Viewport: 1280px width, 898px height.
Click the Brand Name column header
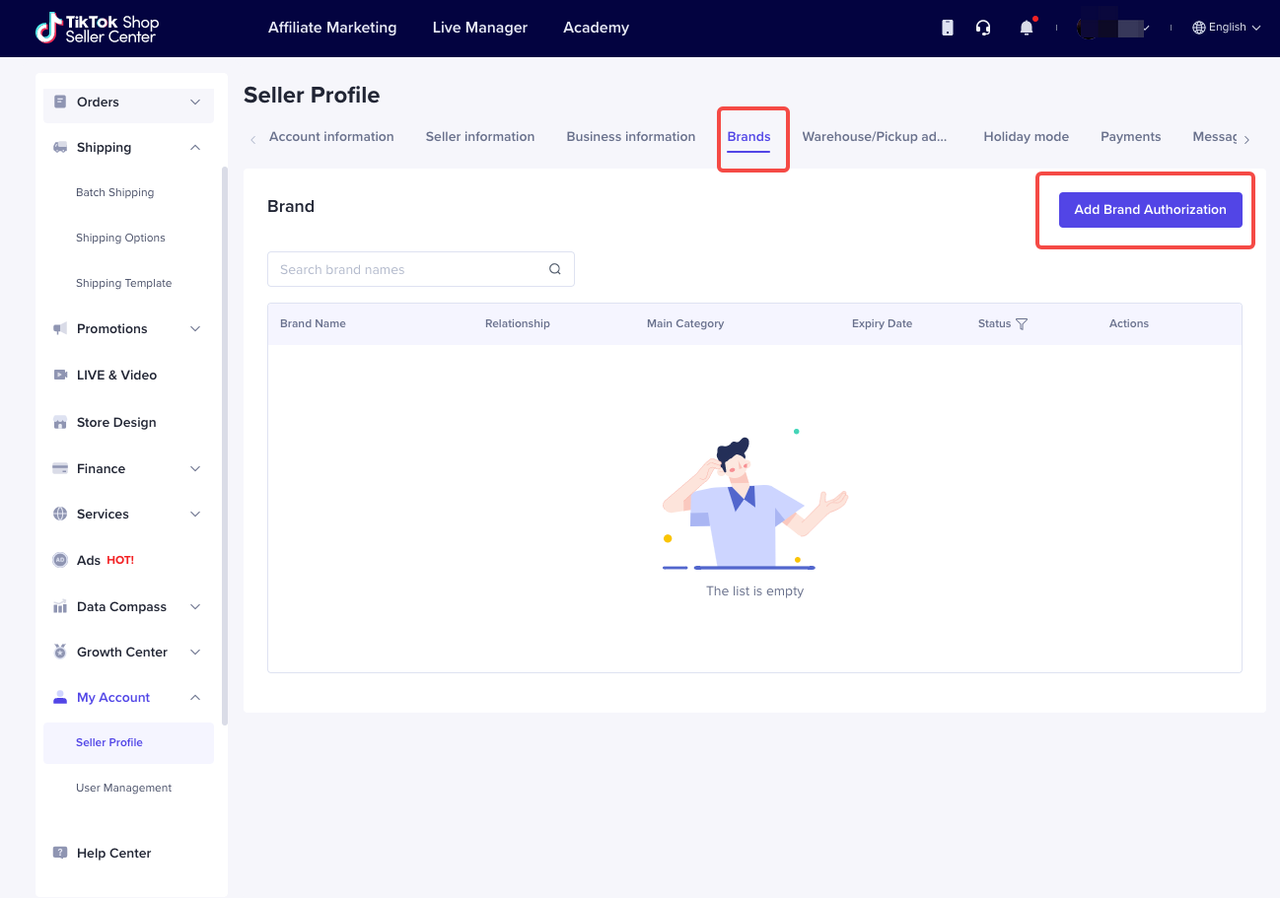coord(313,324)
